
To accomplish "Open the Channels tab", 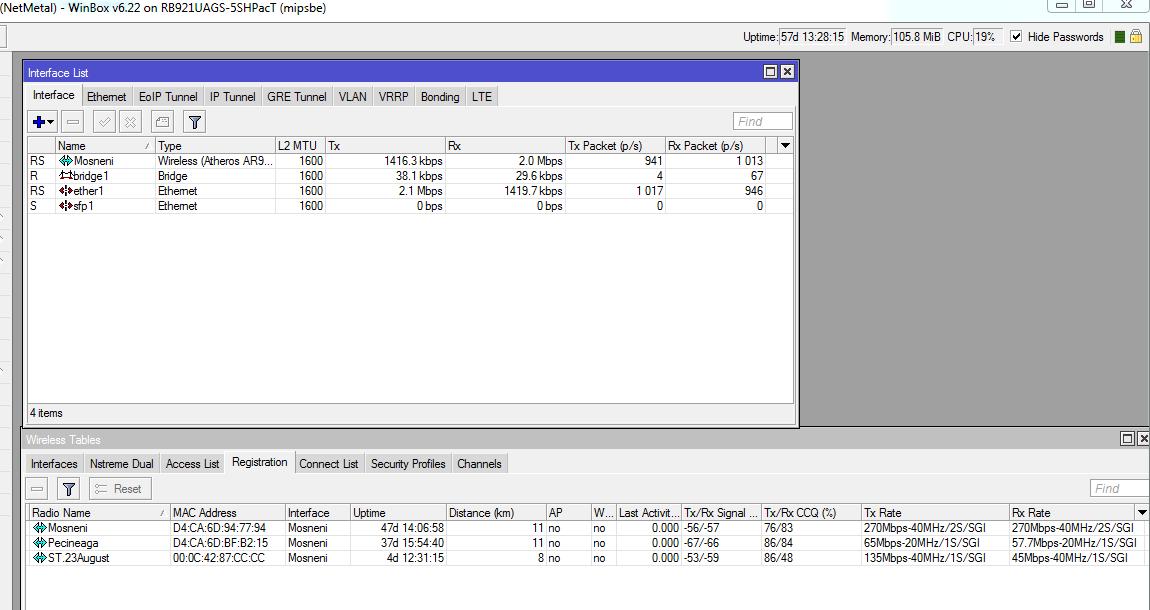I will click(479, 464).
